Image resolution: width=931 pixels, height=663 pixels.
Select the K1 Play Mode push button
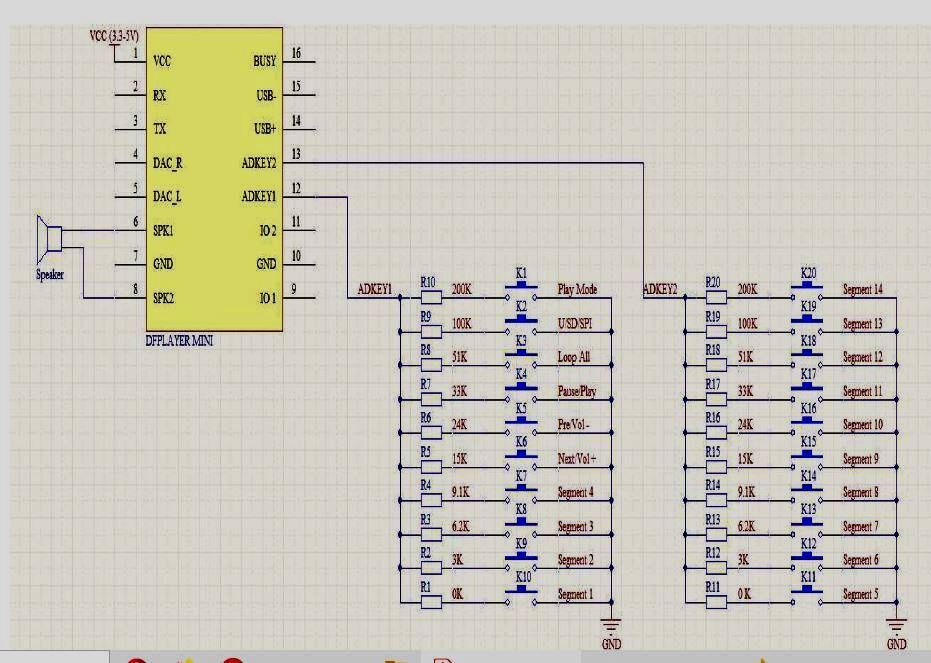pos(521,292)
